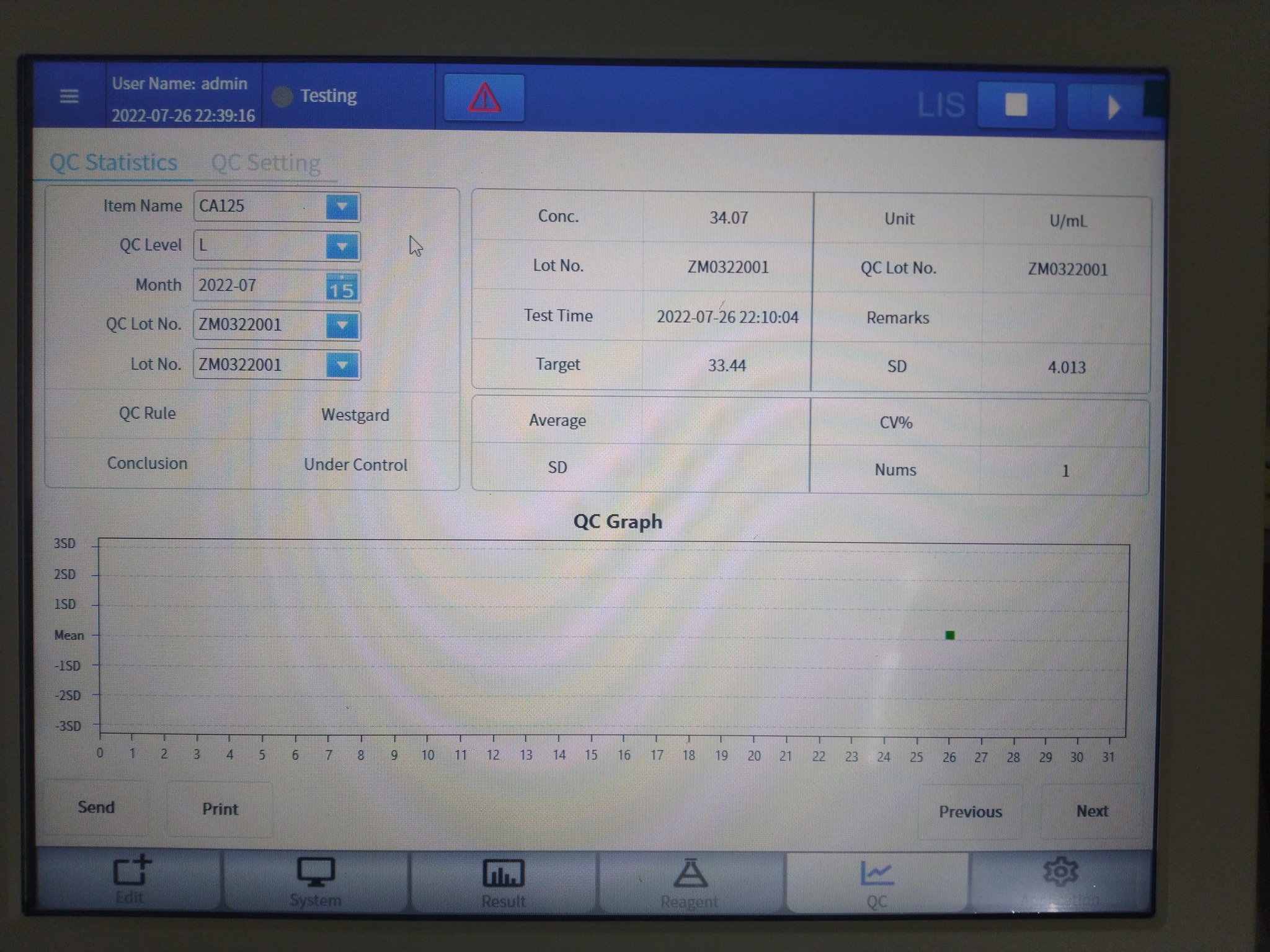Click the Print button
The image size is (1270, 952).
tap(220, 809)
